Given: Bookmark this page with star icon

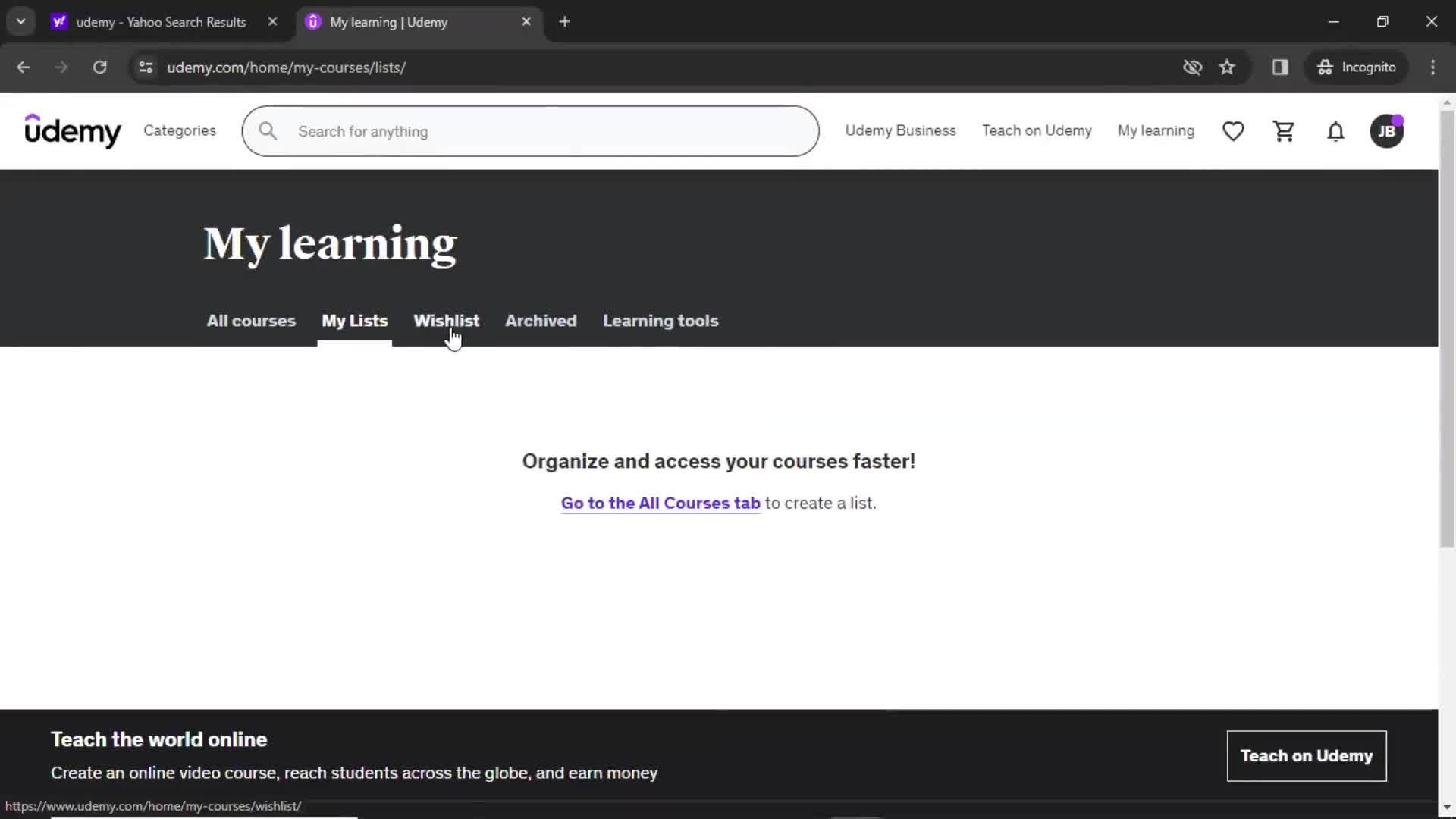Looking at the screenshot, I should [1227, 67].
